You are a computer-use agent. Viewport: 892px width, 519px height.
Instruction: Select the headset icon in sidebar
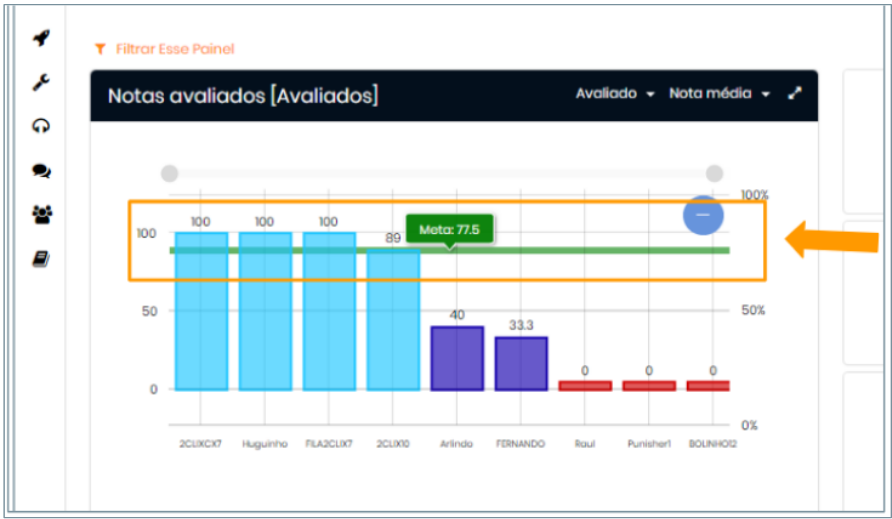(41, 127)
